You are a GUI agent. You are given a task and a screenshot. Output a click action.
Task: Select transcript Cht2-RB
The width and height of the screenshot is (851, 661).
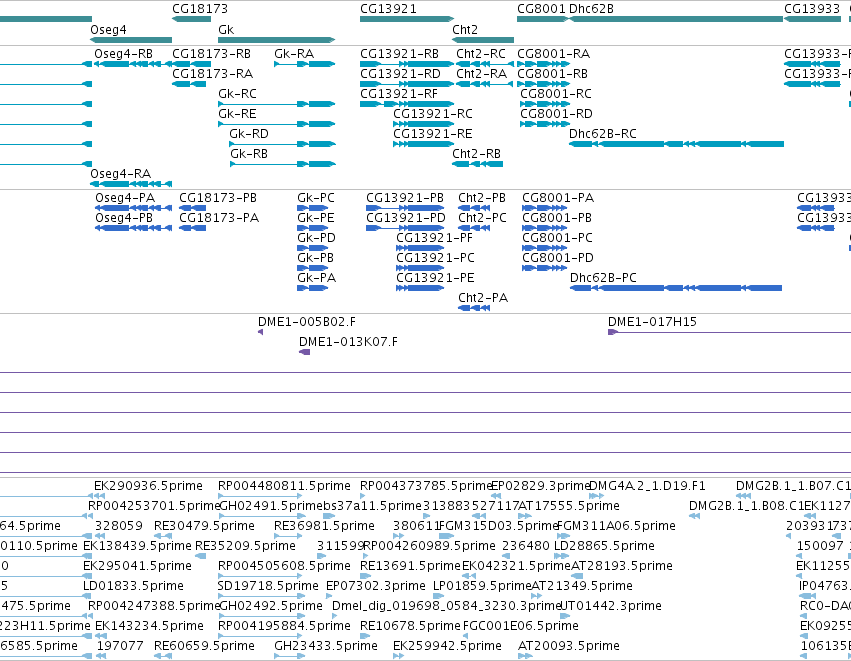click(478, 164)
